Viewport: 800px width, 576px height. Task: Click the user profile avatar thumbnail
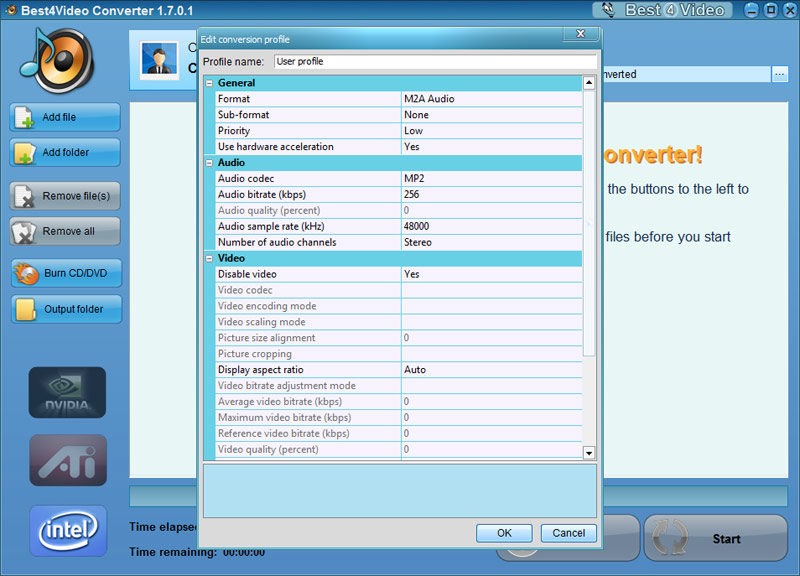coord(160,59)
